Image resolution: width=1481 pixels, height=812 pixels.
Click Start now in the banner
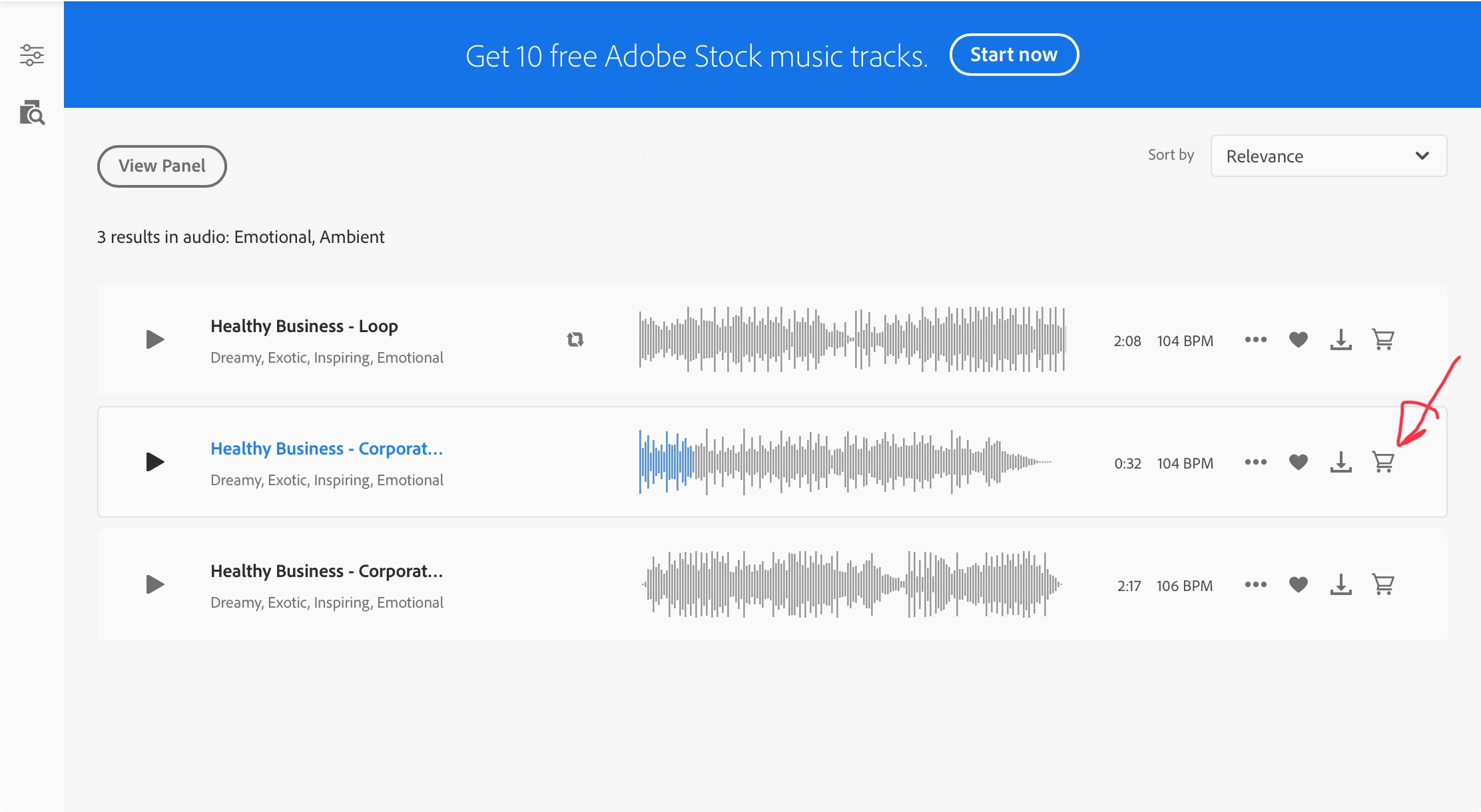pos(1014,55)
